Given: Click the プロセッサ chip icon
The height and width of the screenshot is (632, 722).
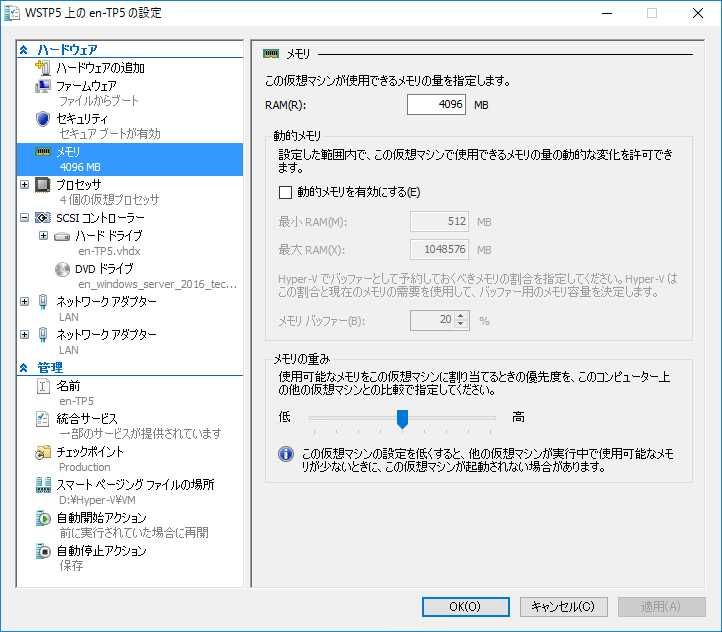Looking at the screenshot, I should pos(43,185).
